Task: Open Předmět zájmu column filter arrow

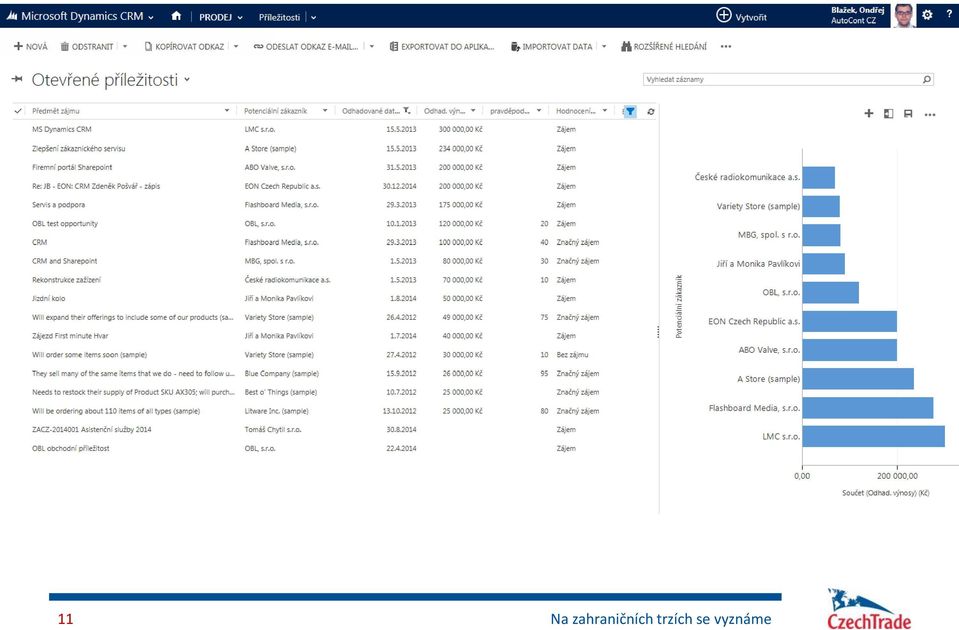Action: coord(227,111)
